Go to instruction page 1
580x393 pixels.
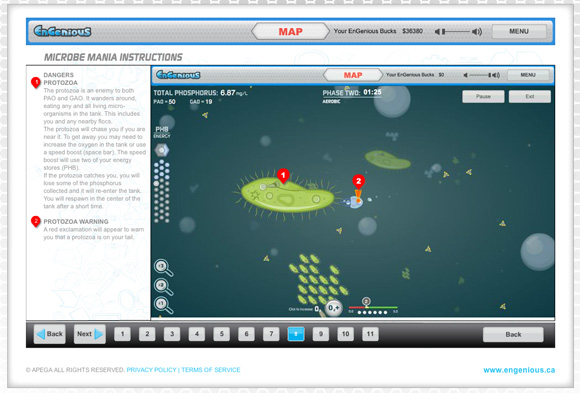(x=122, y=334)
